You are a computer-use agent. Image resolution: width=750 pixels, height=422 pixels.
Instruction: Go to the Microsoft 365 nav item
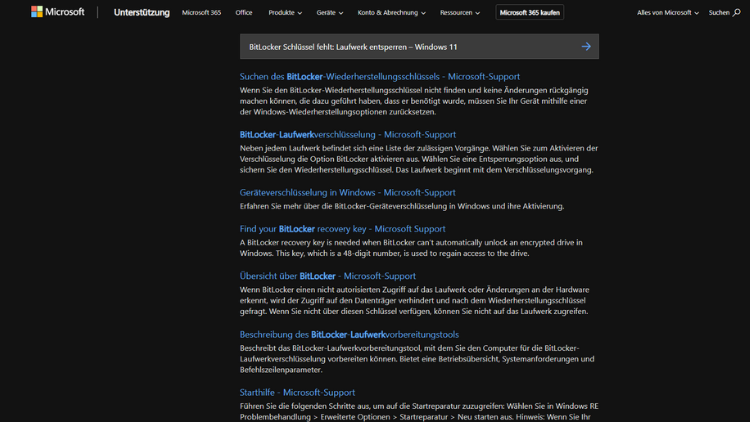point(201,13)
